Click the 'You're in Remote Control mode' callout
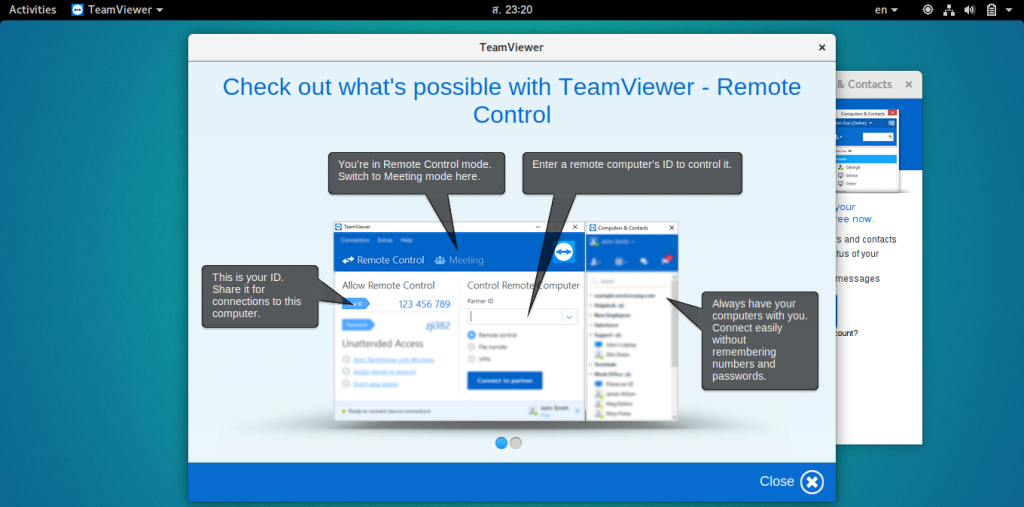 tap(417, 173)
